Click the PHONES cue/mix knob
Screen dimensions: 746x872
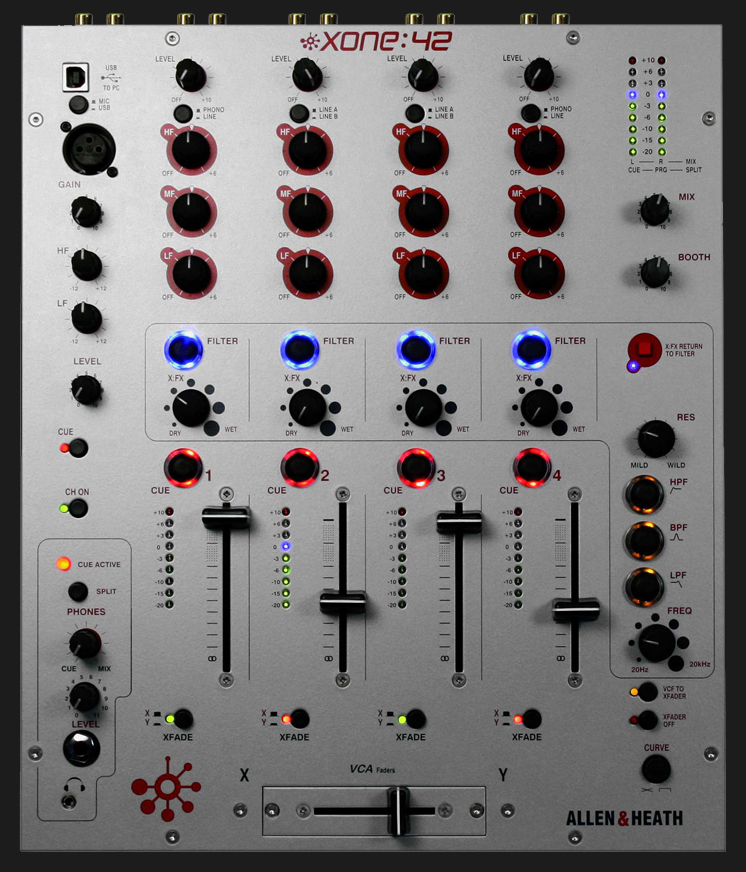tap(85, 644)
